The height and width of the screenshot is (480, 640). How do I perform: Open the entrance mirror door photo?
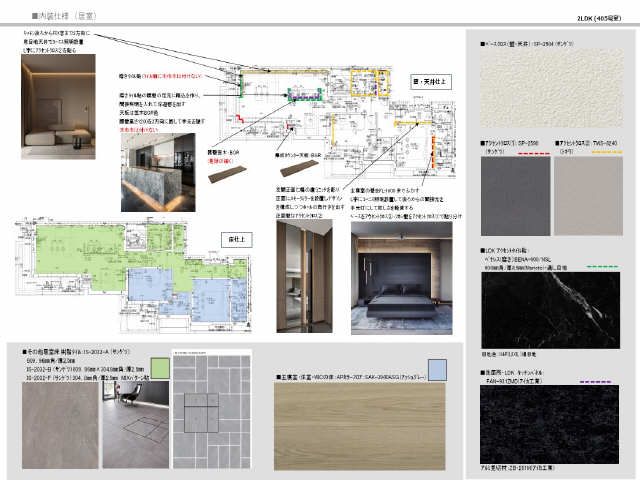304,276
